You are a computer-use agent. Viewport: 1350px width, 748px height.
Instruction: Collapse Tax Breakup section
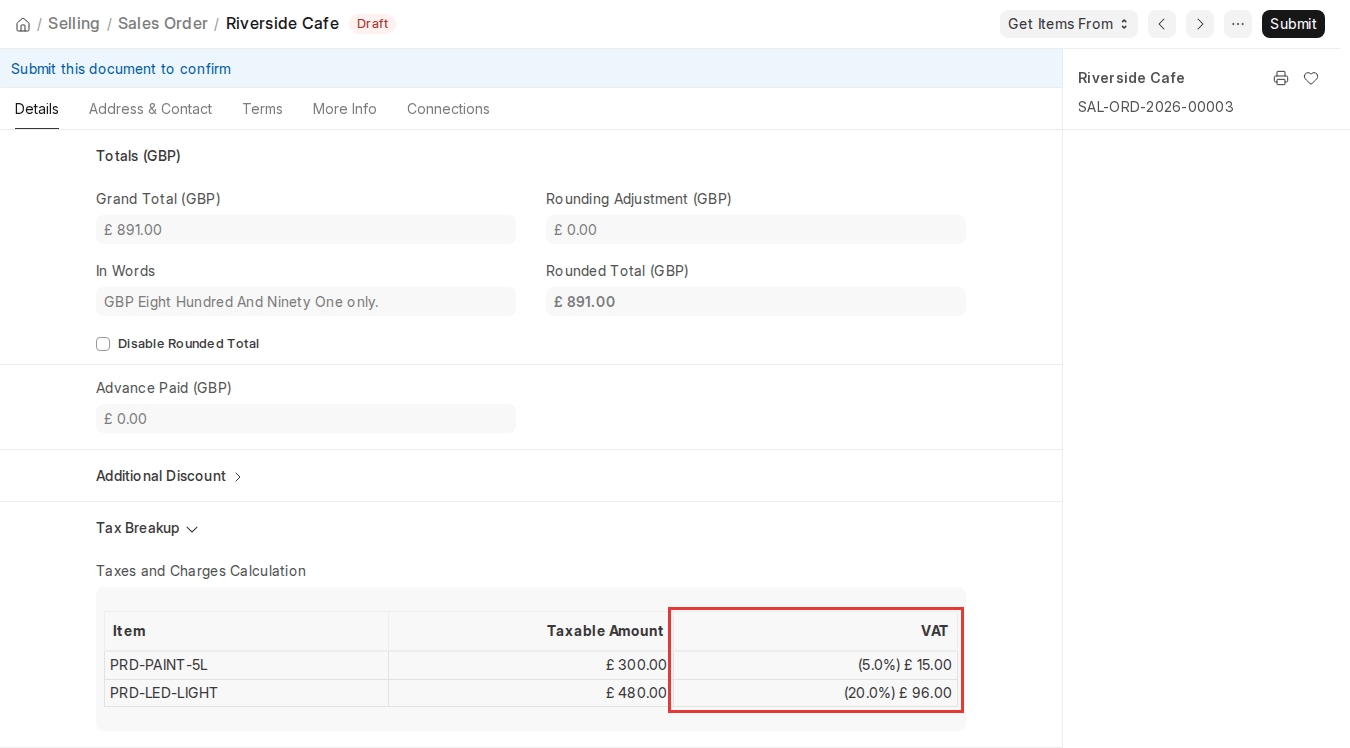tap(147, 528)
